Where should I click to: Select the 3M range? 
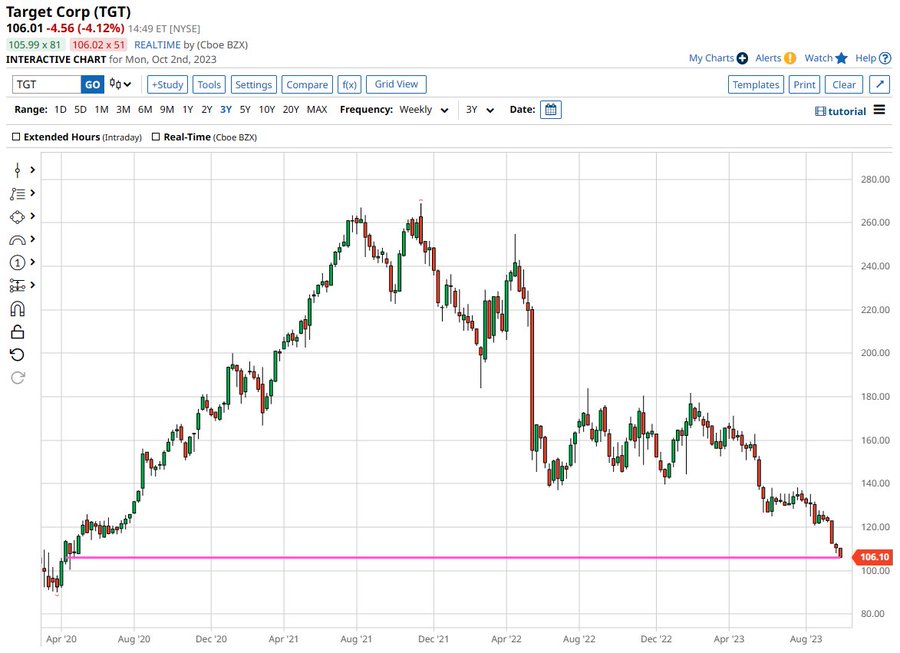(x=123, y=110)
